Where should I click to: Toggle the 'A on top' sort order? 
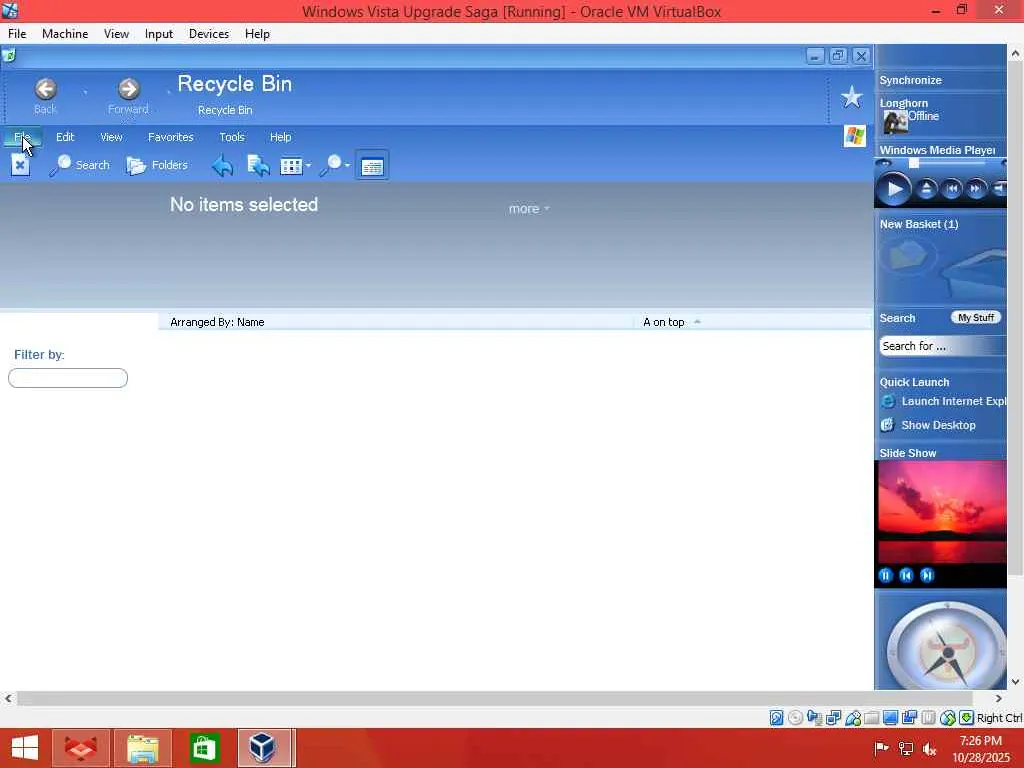pyautogui.click(x=671, y=322)
